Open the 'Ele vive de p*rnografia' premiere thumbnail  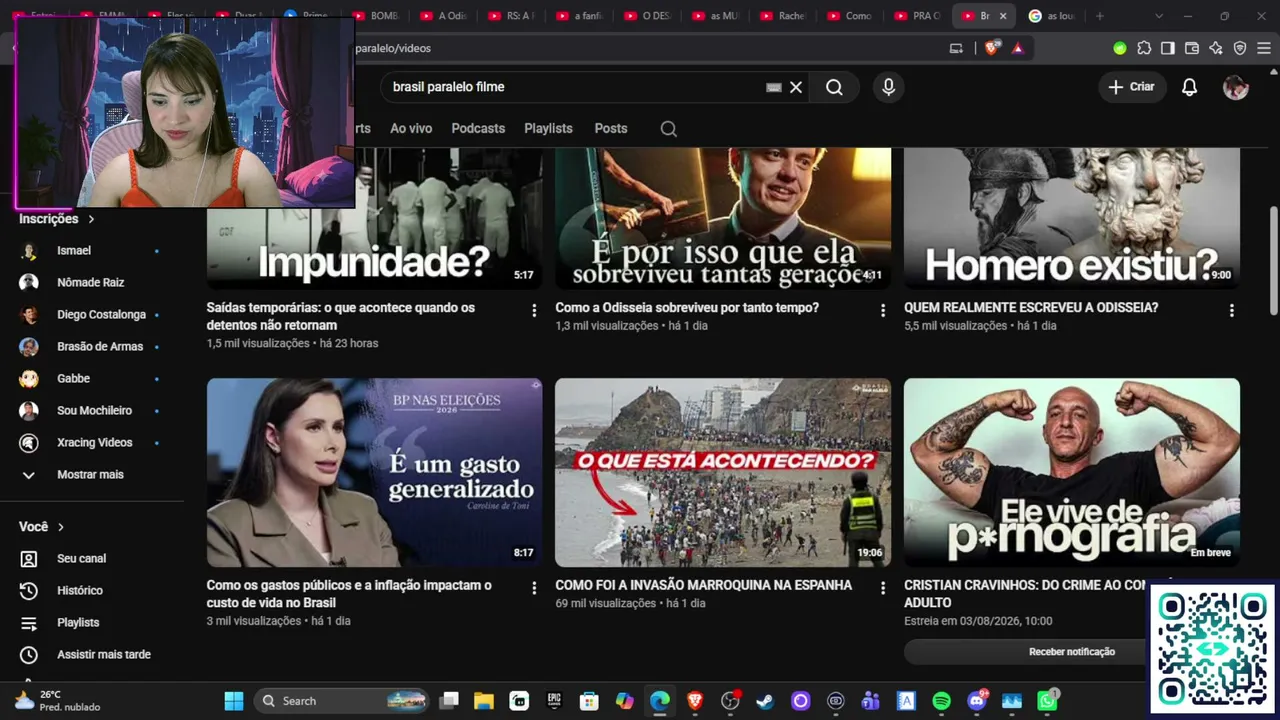[1072, 472]
